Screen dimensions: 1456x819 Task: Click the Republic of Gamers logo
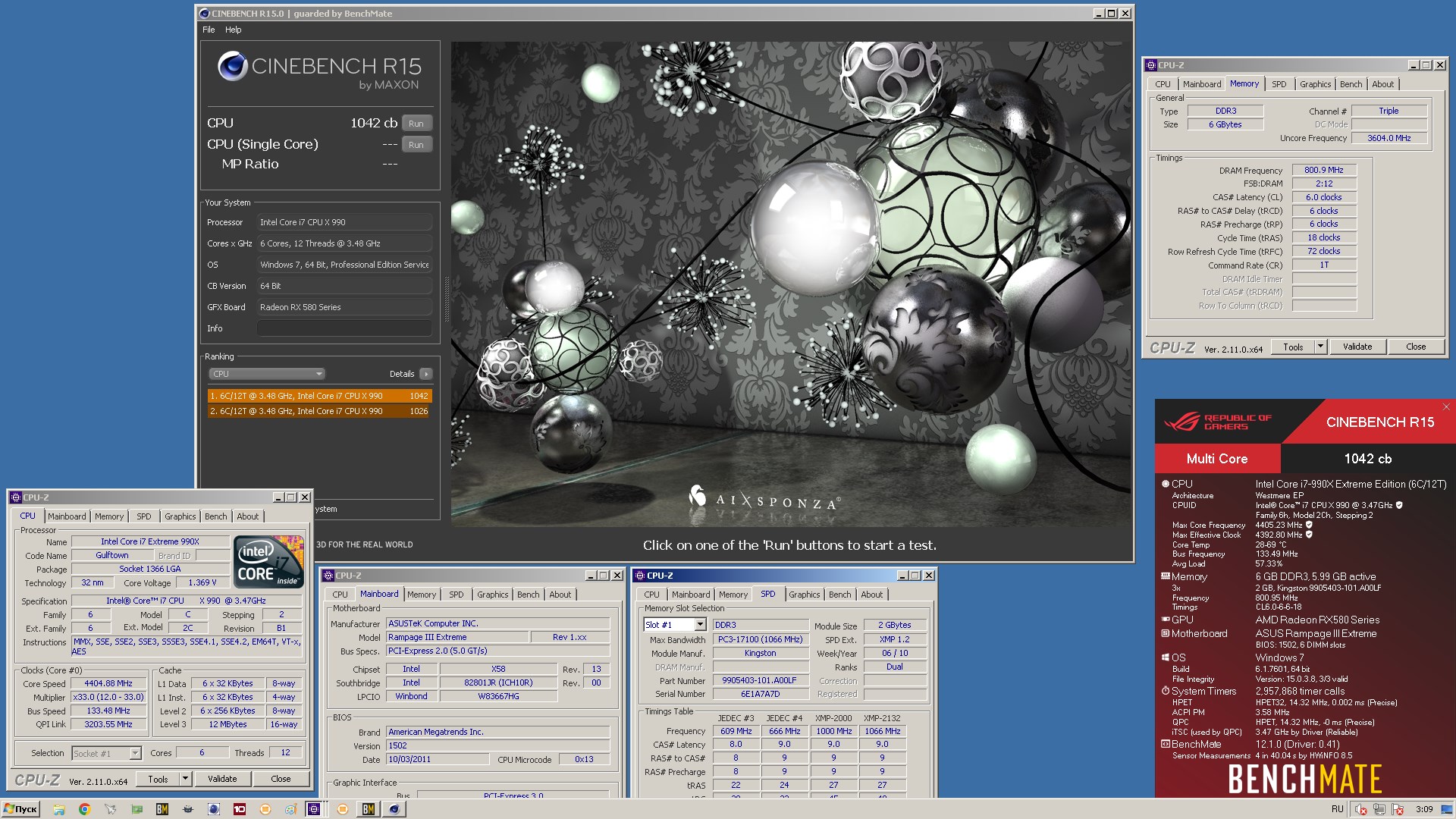click(x=1217, y=422)
